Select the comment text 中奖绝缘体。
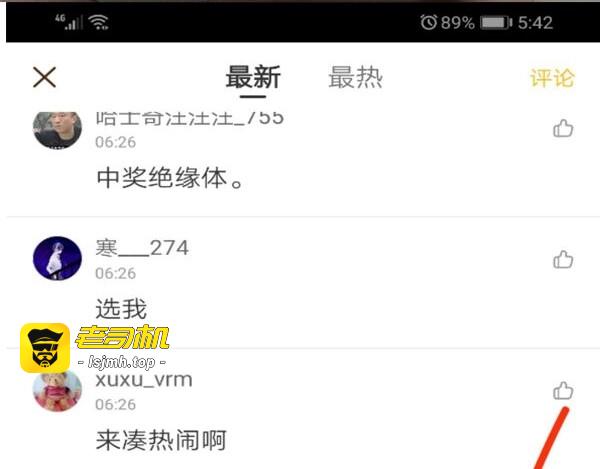 click(x=170, y=178)
